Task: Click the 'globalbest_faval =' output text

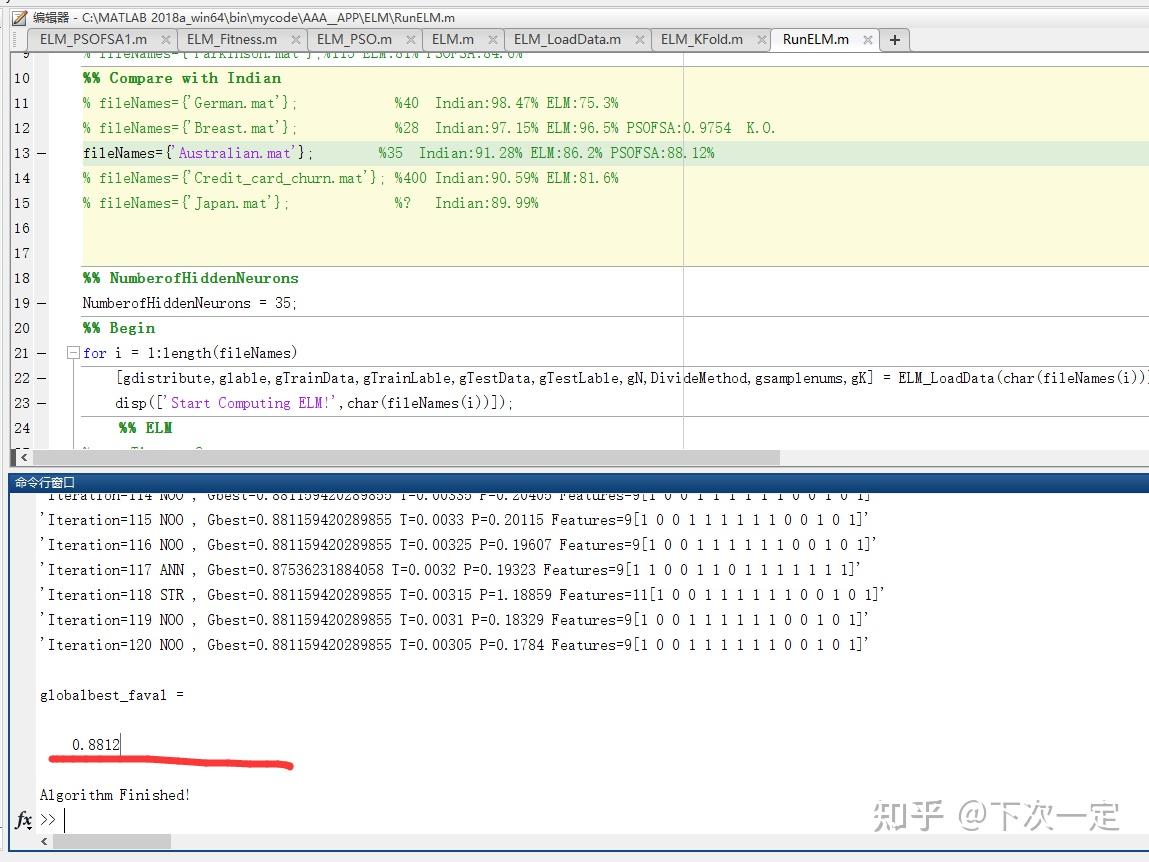Action: point(111,695)
